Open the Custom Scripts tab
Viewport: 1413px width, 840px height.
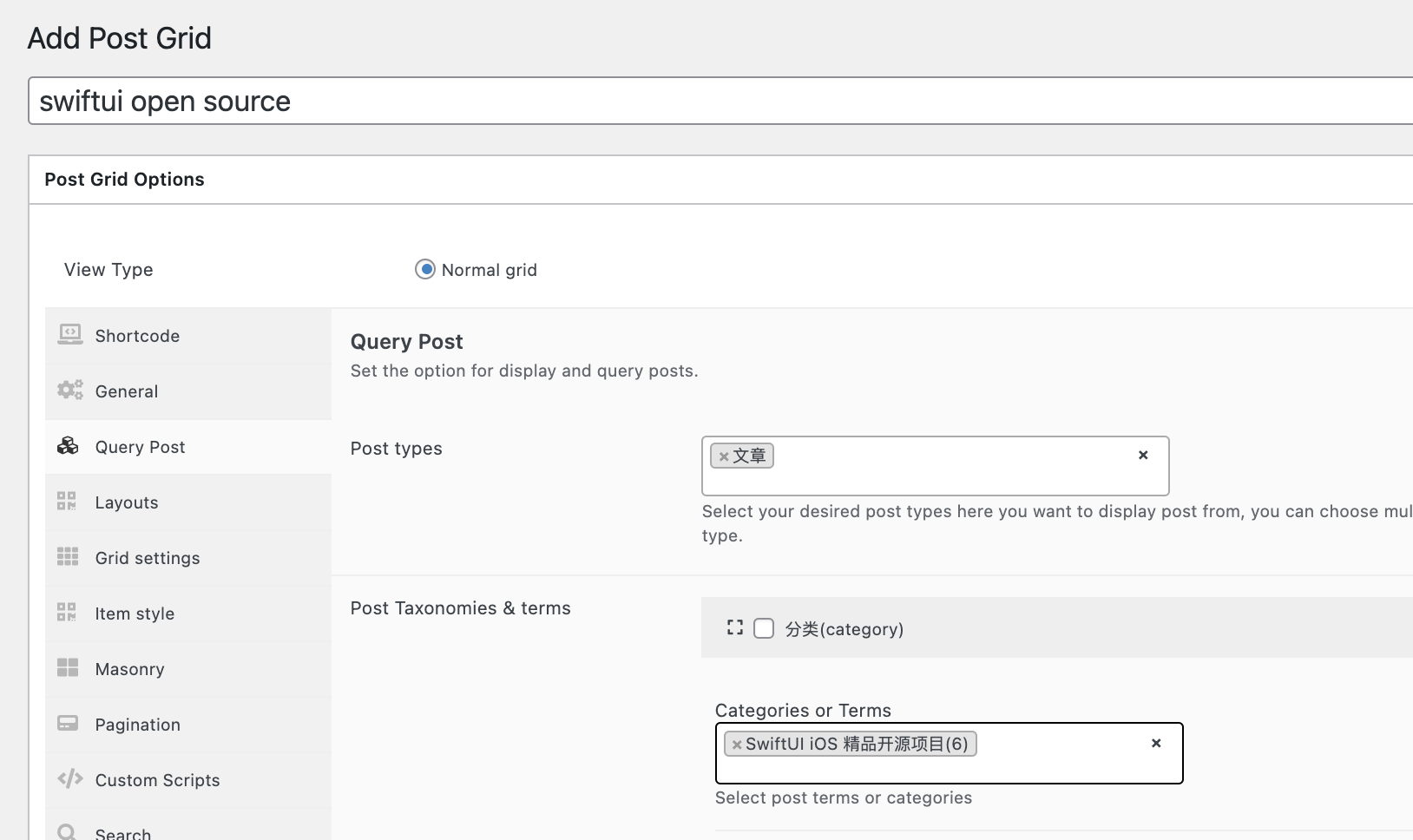(x=188, y=780)
